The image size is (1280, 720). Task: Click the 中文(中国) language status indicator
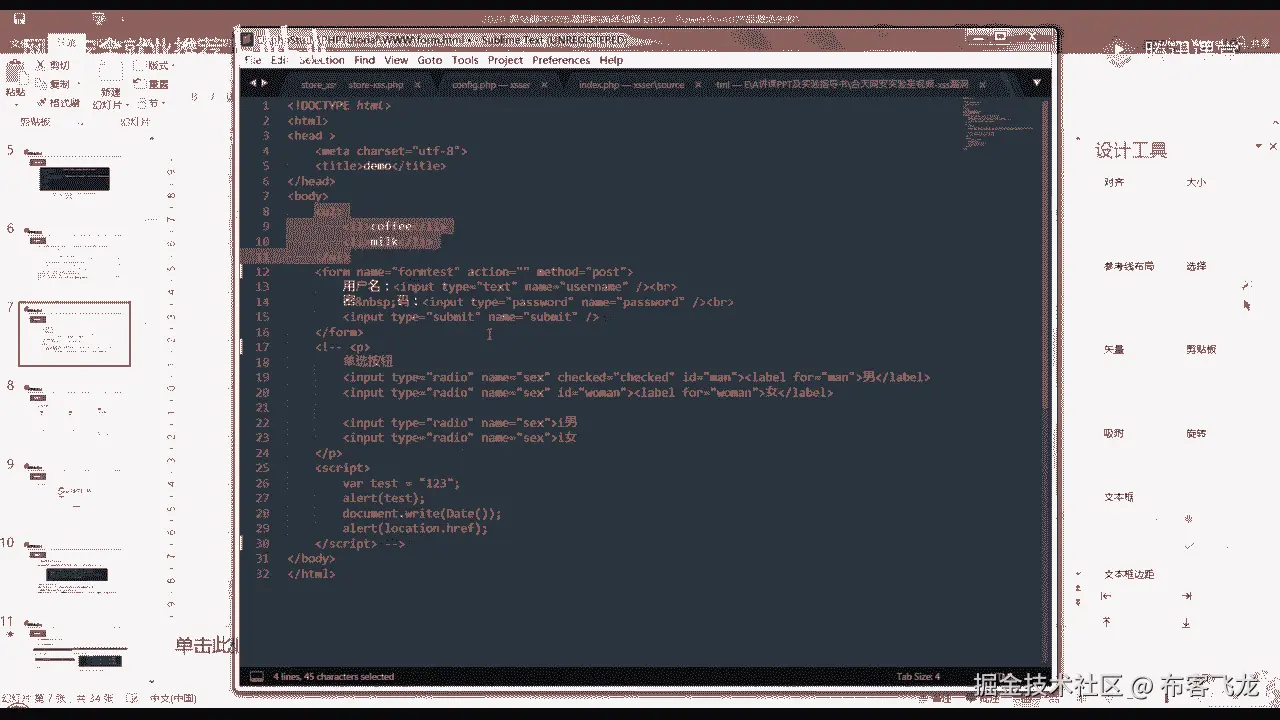tap(172, 698)
